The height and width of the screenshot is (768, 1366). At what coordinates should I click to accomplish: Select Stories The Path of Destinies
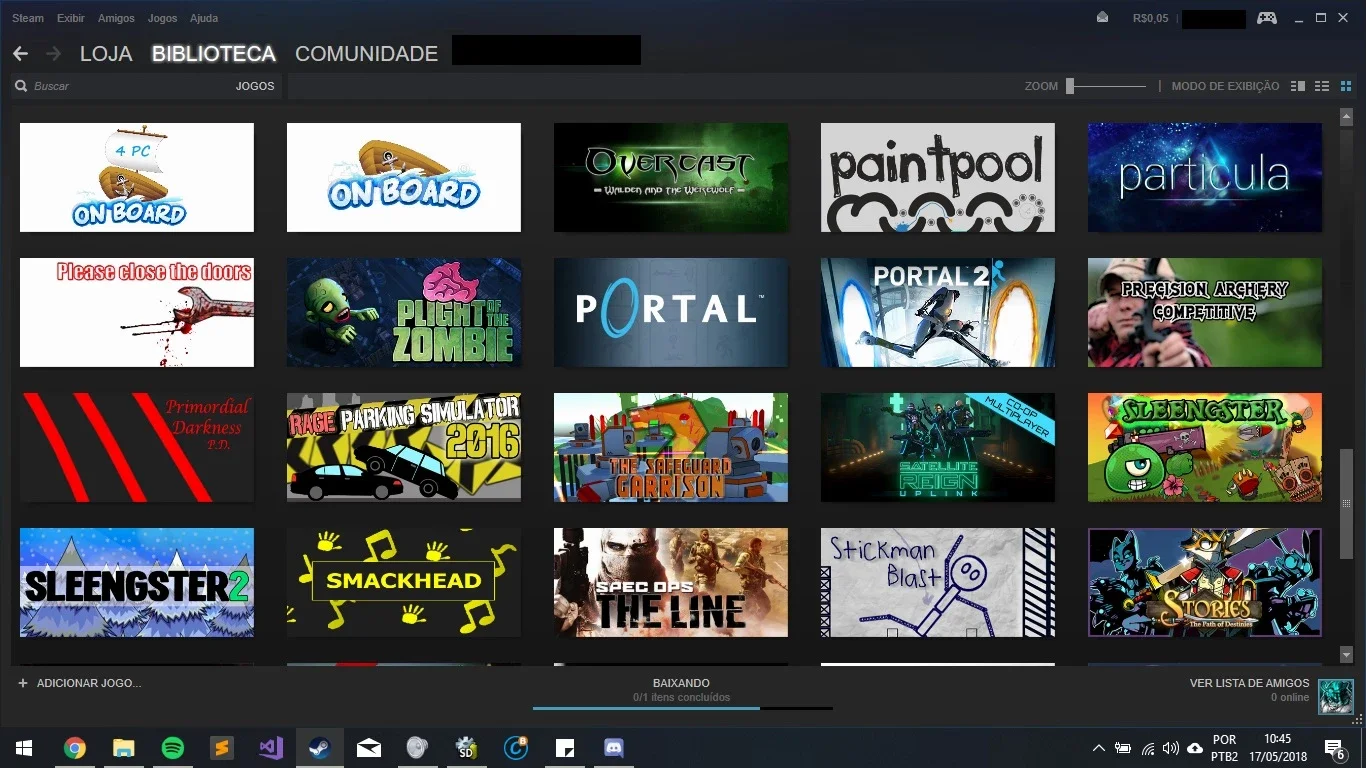click(1205, 582)
